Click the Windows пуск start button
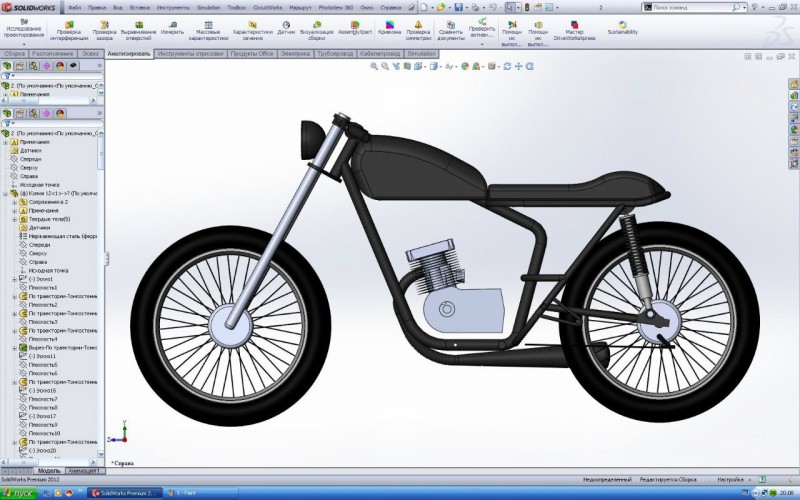The width and height of the screenshot is (800, 500). click(19, 493)
